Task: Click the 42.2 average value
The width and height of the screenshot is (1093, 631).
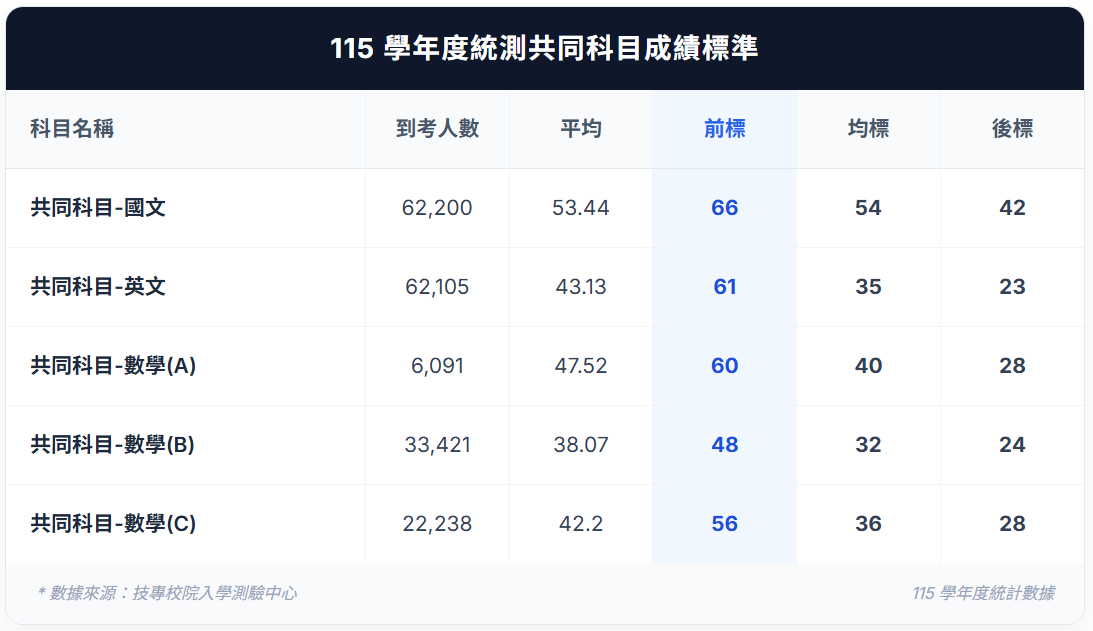Action: tap(581, 524)
